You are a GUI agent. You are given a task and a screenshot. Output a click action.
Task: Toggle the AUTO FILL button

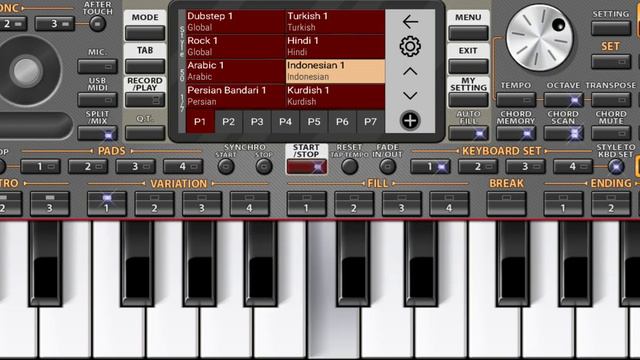pyautogui.click(x=468, y=133)
